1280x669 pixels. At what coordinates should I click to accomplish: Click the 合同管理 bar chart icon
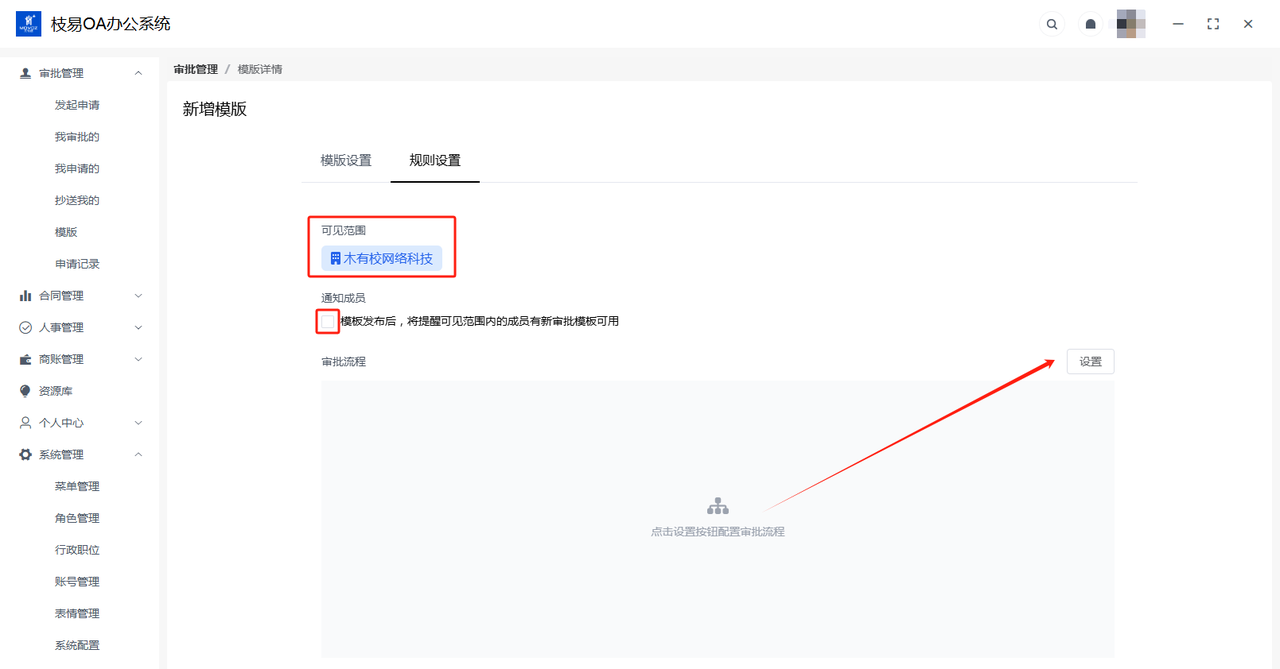[x=26, y=296]
